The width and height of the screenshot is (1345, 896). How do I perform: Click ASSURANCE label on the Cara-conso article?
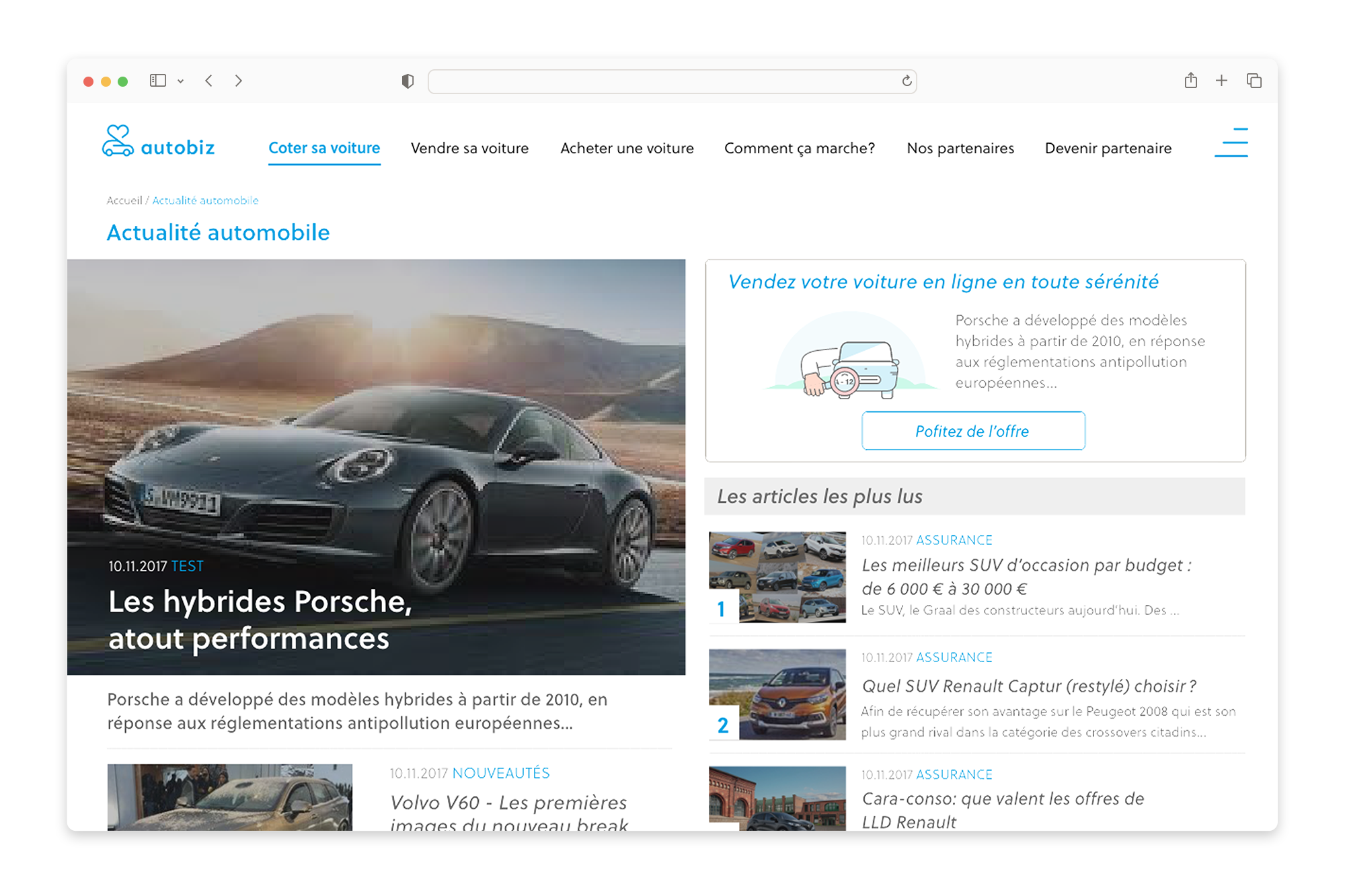[x=954, y=774]
